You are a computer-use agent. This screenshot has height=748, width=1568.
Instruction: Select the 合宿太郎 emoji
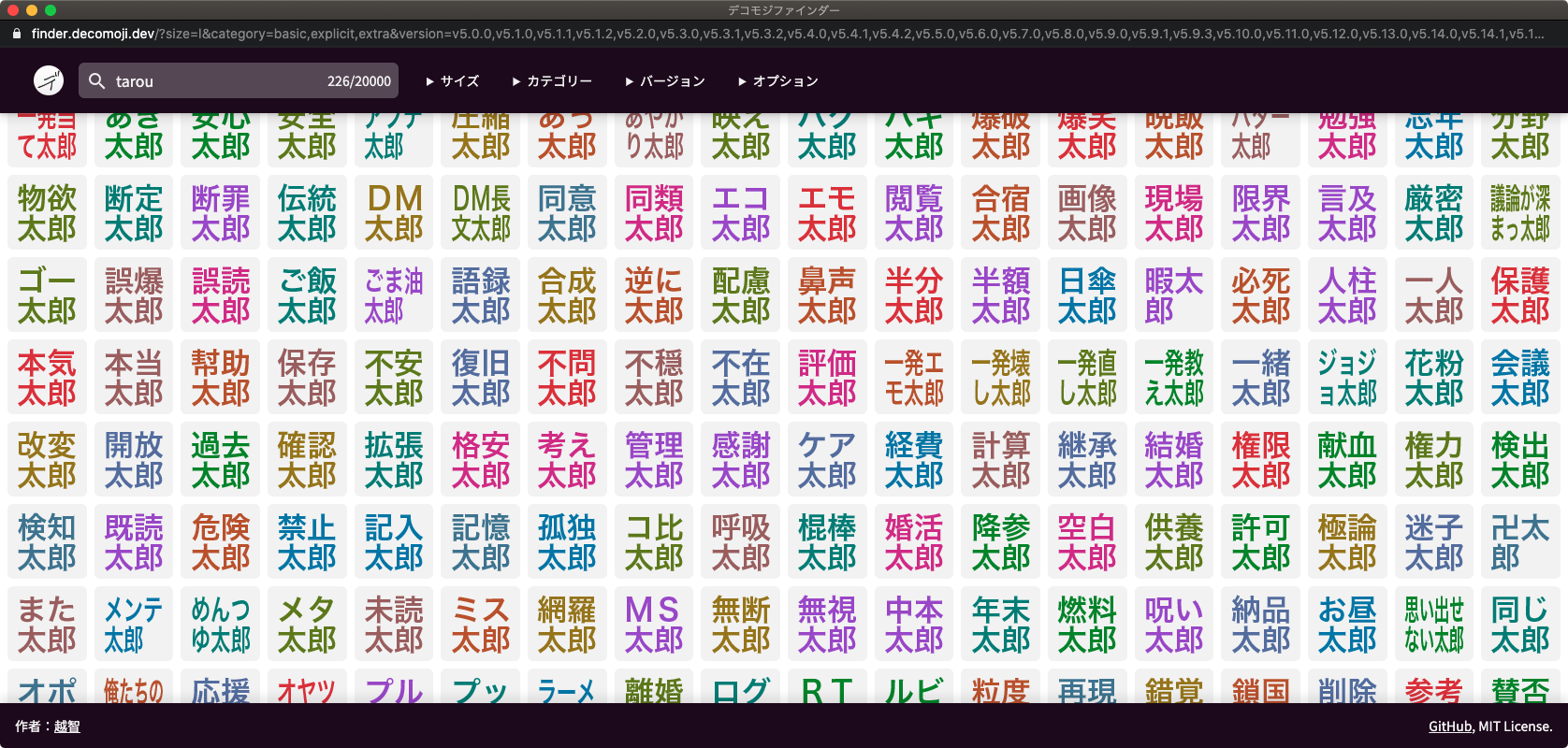1001,213
